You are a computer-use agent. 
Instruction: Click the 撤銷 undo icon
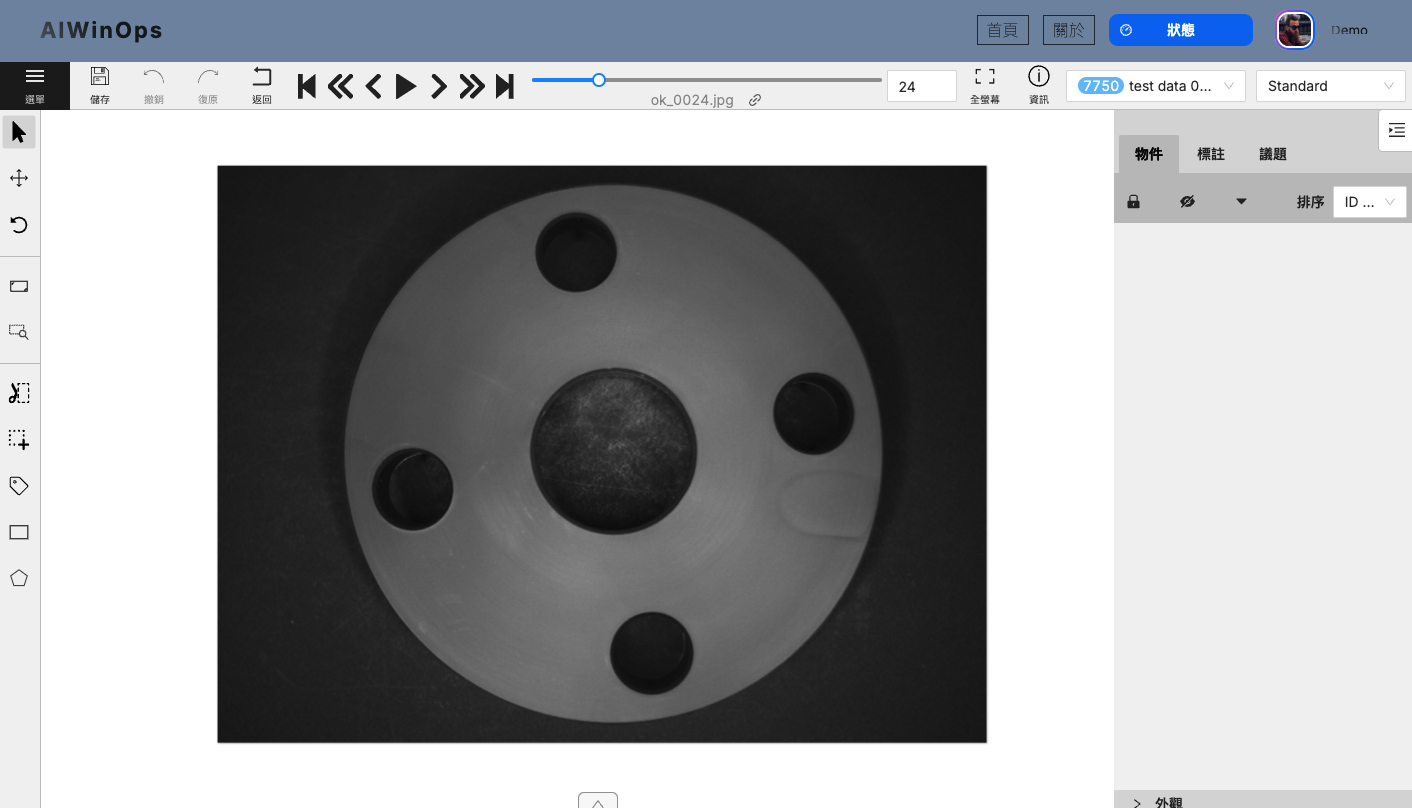click(153, 85)
